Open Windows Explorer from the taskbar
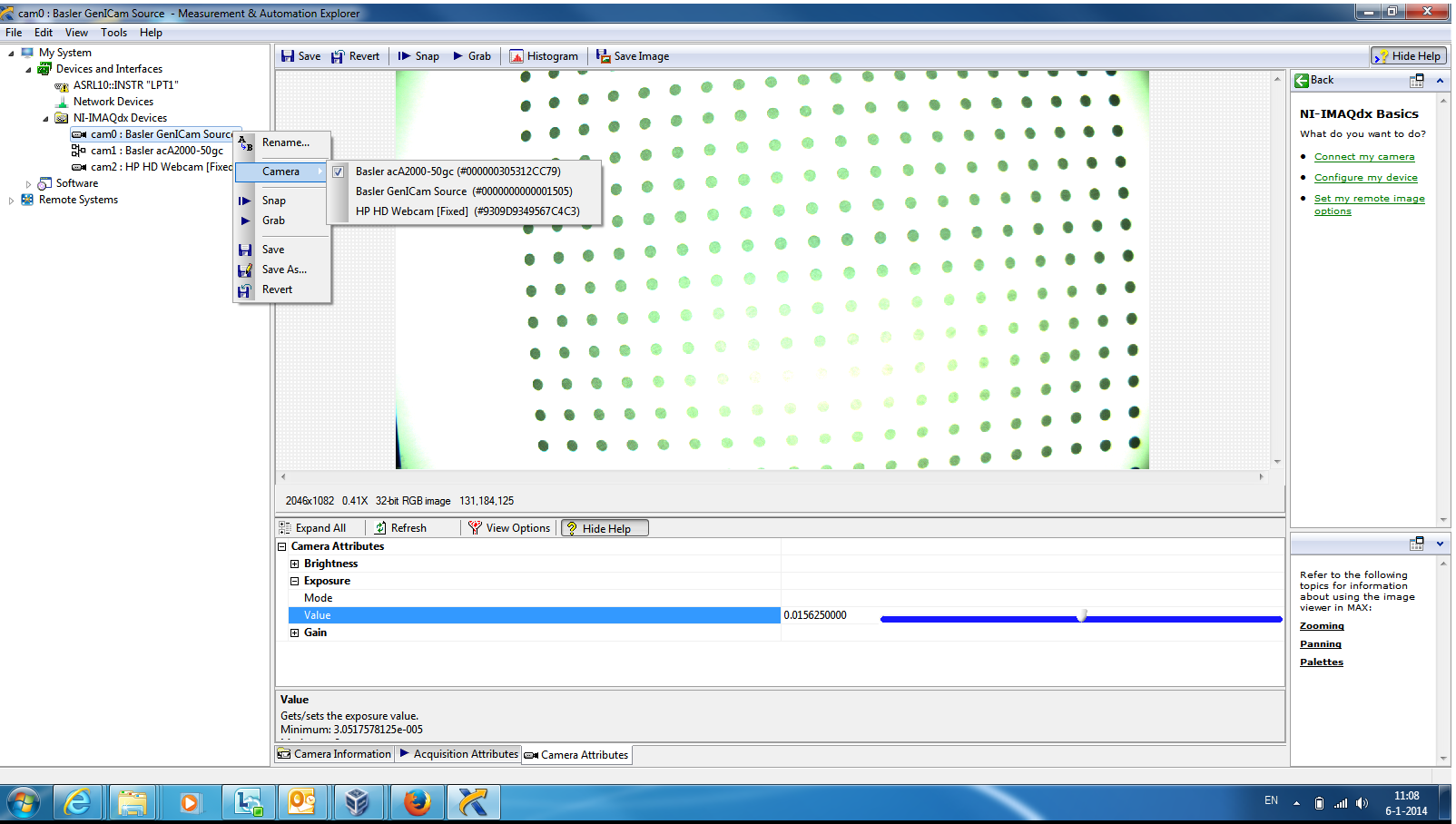1456x824 pixels. (133, 802)
